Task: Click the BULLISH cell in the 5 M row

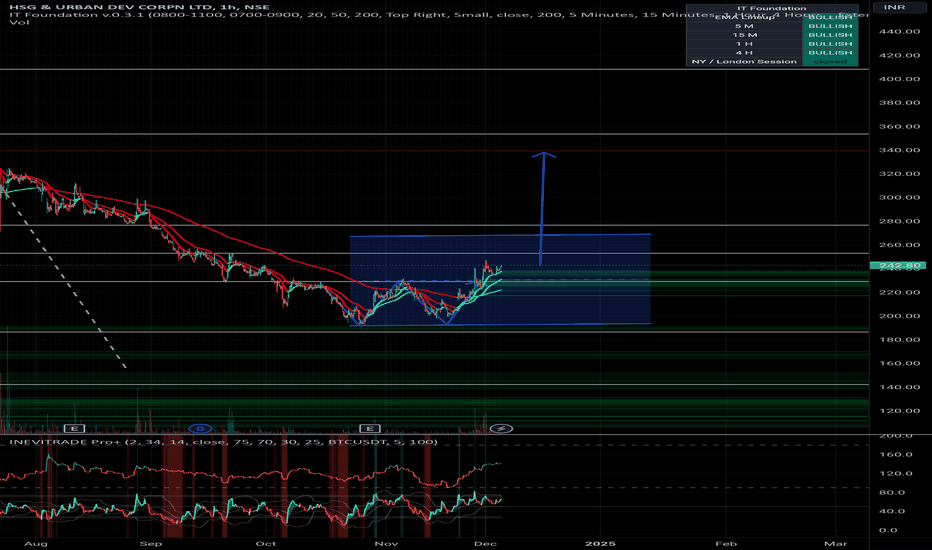Action: click(830, 26)
